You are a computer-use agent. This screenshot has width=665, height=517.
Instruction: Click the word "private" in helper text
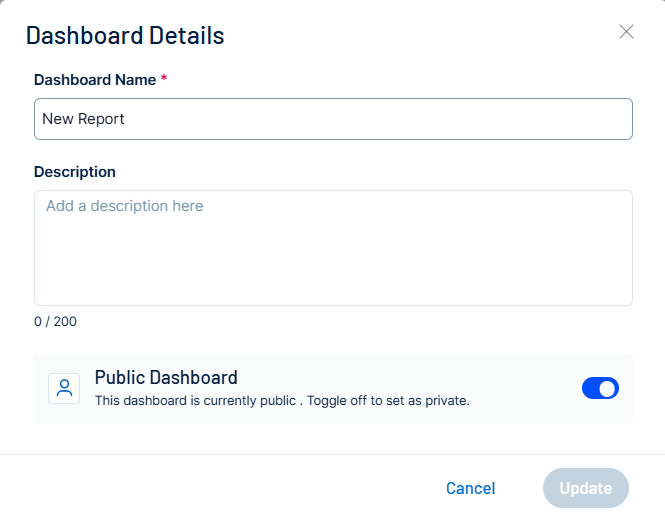[445, 401]
